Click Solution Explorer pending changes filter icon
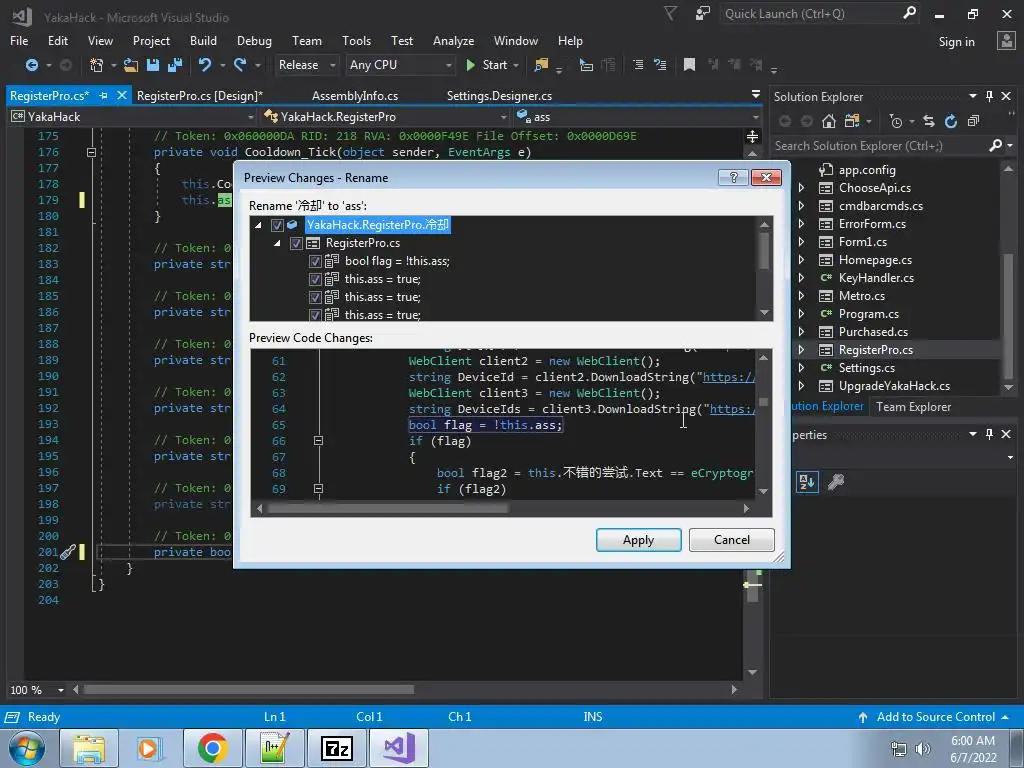Screen dimensions: 1024x768 (x=896, y=121)
